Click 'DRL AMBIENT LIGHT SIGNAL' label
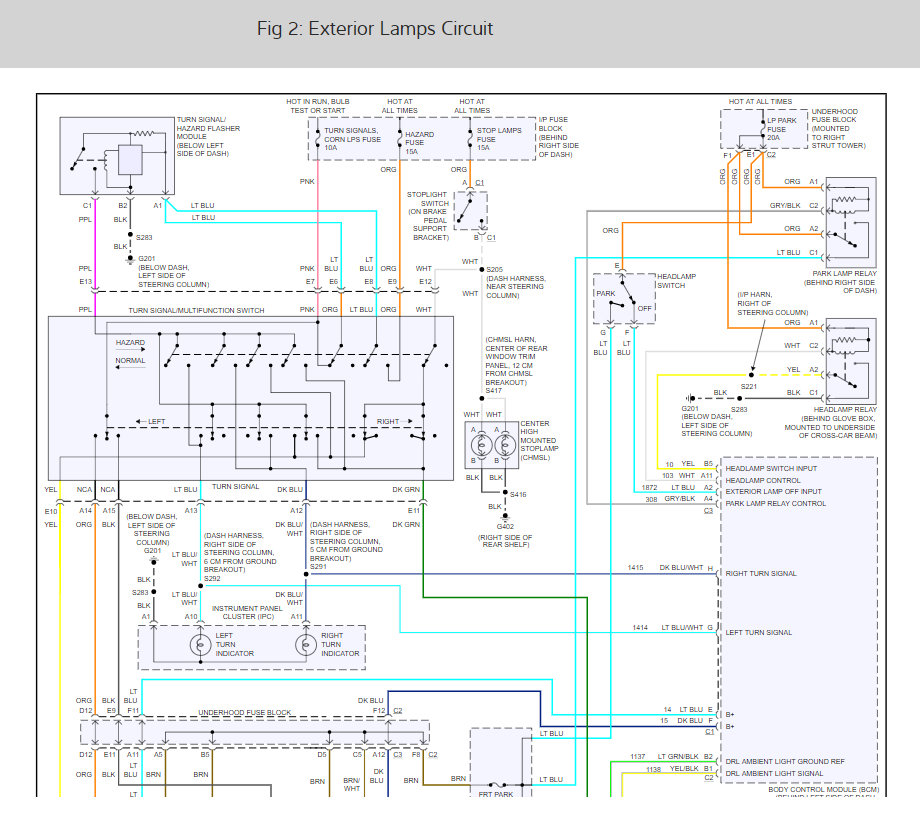The width and height of the screenshot is (920, 829). pyautogui.click(x=774, y=773)
